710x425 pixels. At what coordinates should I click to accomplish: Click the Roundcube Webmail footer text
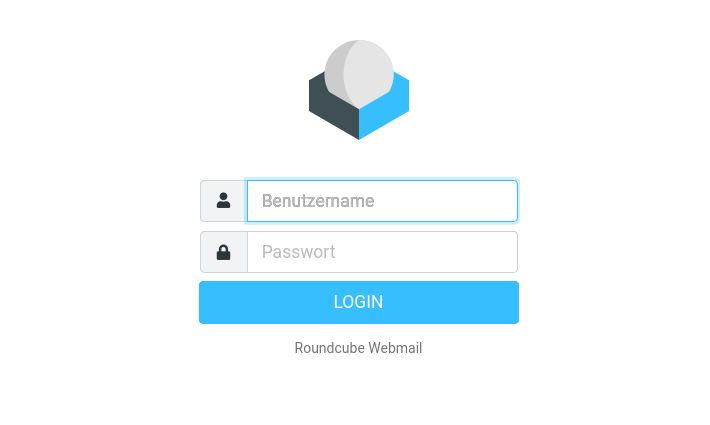click(x=358, y=348)
